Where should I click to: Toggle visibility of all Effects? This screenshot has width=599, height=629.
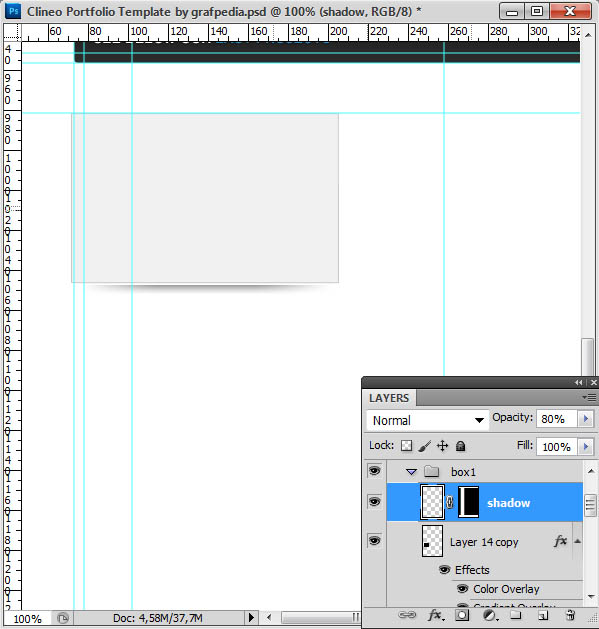click(x=444, y=570)
